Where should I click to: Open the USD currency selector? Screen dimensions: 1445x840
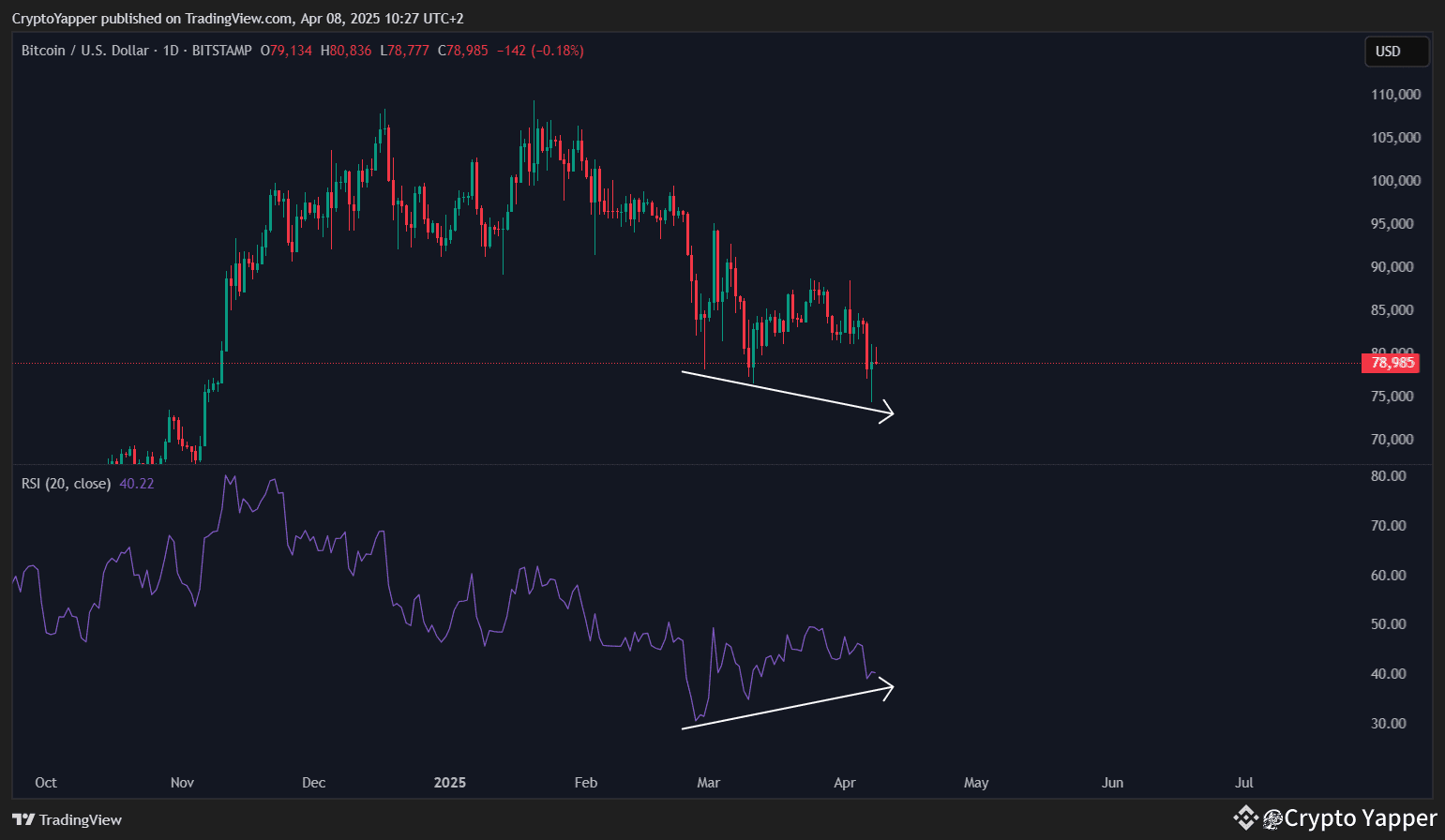click(1395, 52)
